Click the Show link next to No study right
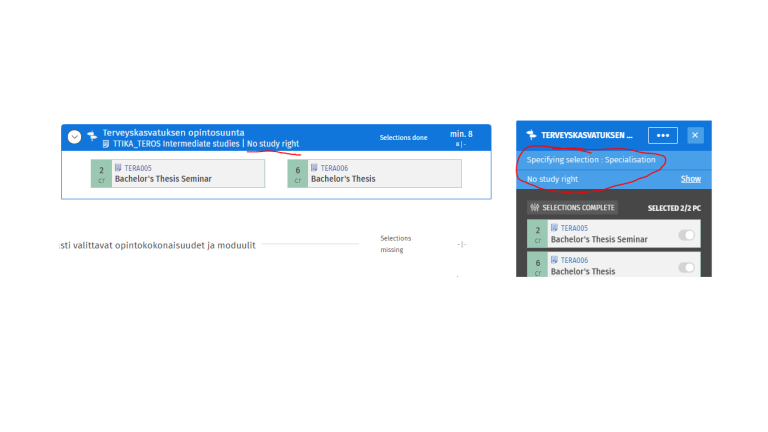This screenshot has width=768, height=432. [x=691, y=179]
